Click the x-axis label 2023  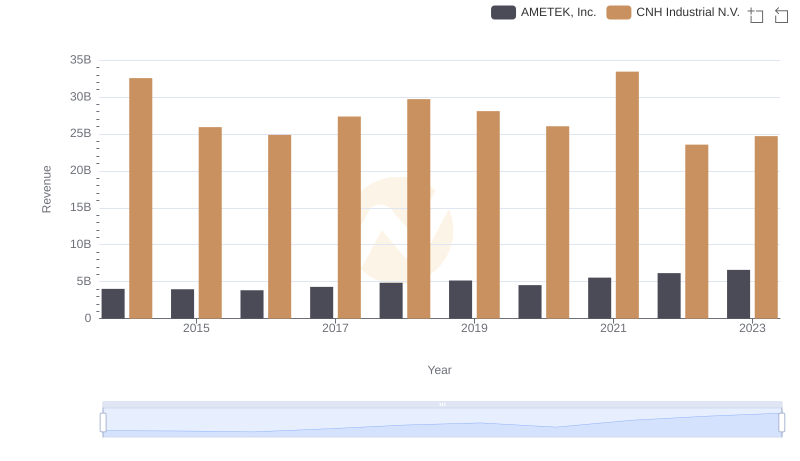[x=752, y=328]
